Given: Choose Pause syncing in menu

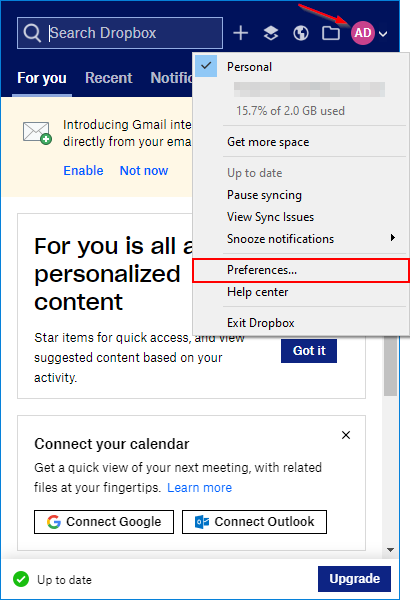Looking at the screenshot, I should click(301, 195).
